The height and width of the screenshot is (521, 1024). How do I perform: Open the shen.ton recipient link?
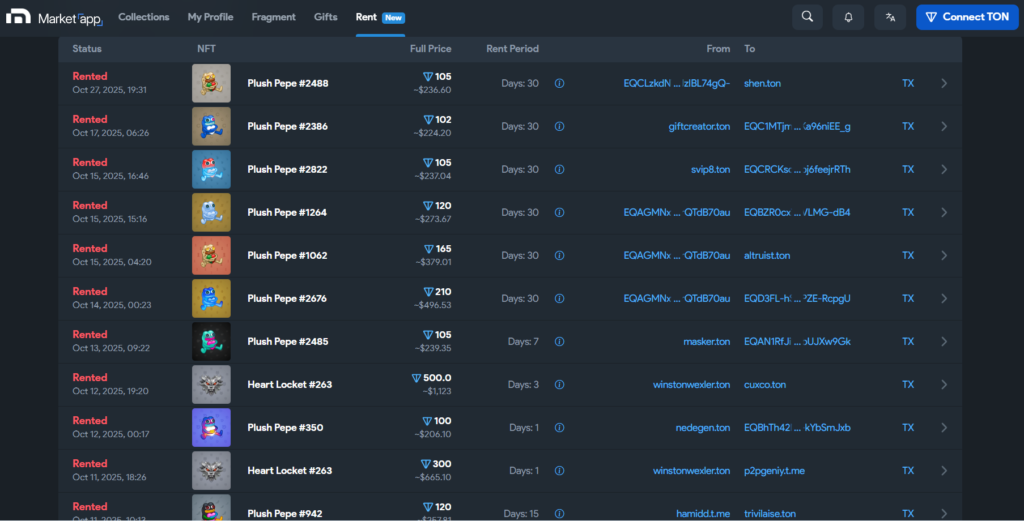point(762,84)
